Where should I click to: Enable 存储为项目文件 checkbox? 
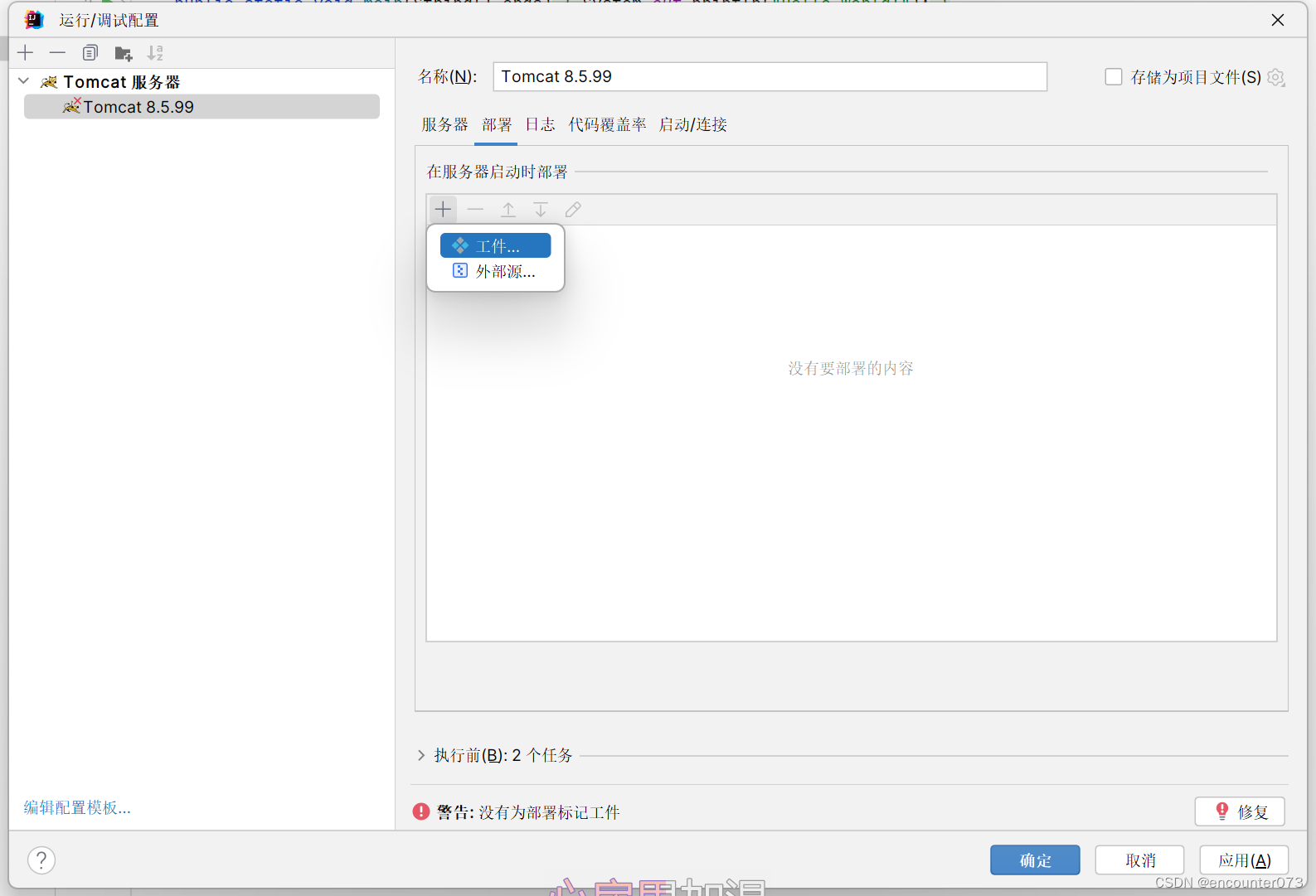point(1114,77)
